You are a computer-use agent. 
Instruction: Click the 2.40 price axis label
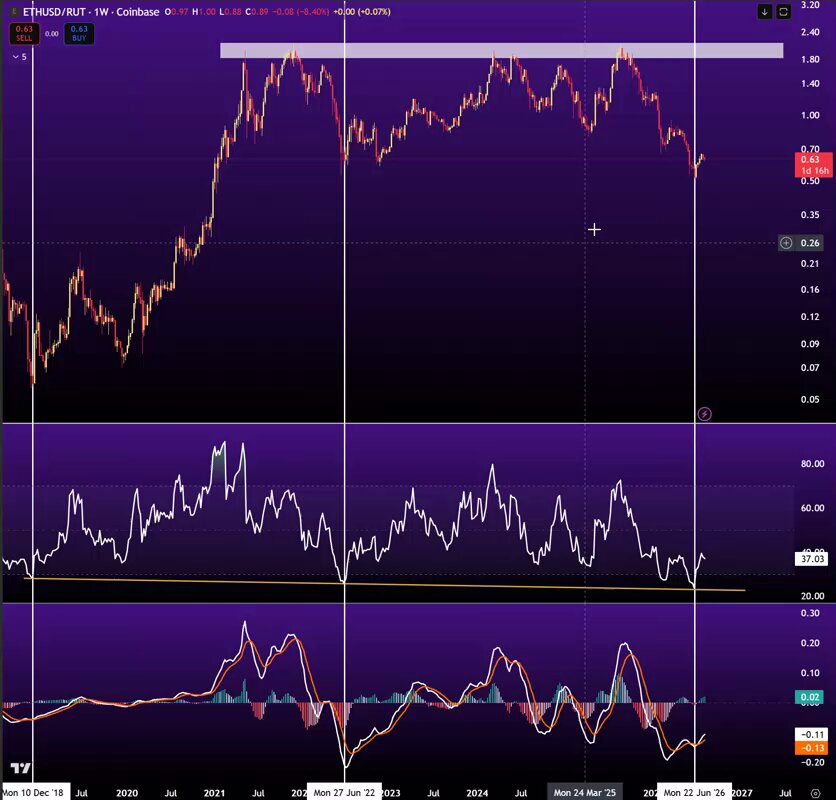(810, 32)
